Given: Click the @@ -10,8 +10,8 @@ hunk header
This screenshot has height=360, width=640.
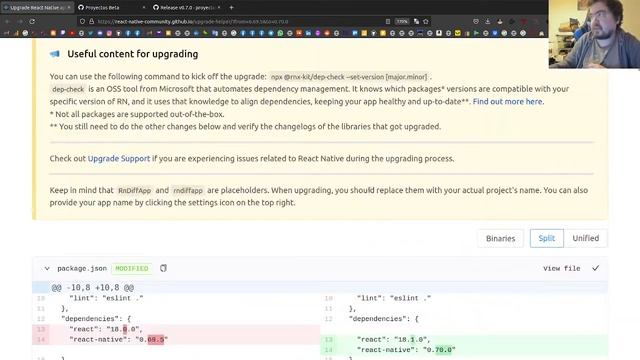Looking at the screenshot, I should click(x=320, y=287).
